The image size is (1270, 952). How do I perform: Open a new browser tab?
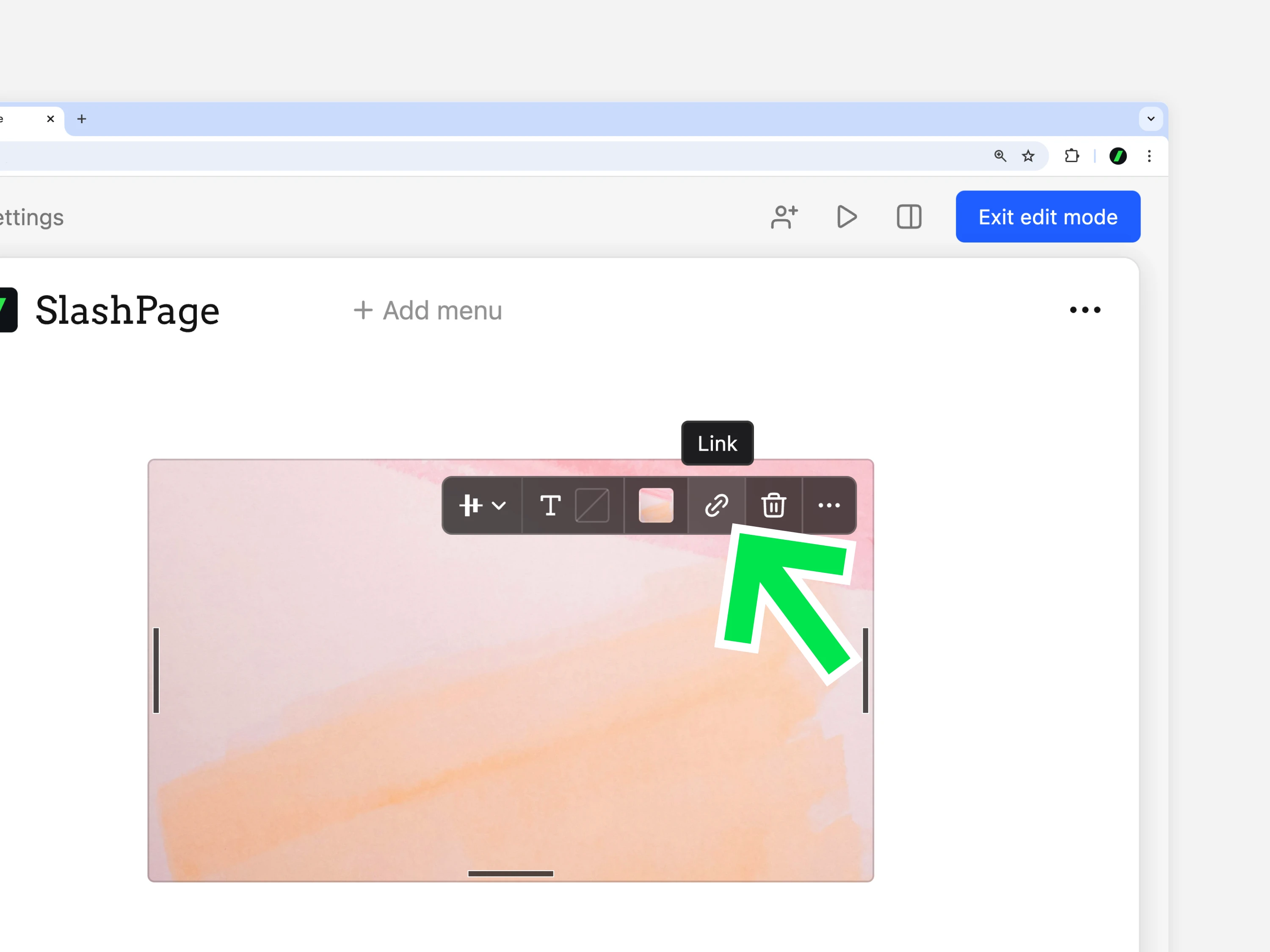[x=82, y=119]
